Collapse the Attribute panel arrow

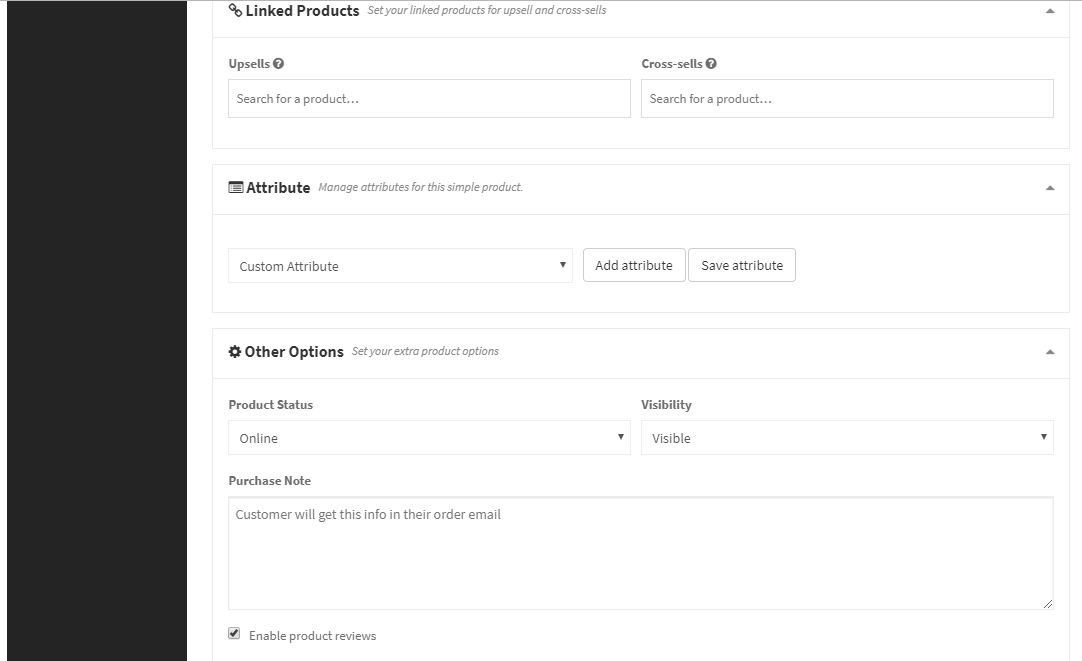[1050, 188]
